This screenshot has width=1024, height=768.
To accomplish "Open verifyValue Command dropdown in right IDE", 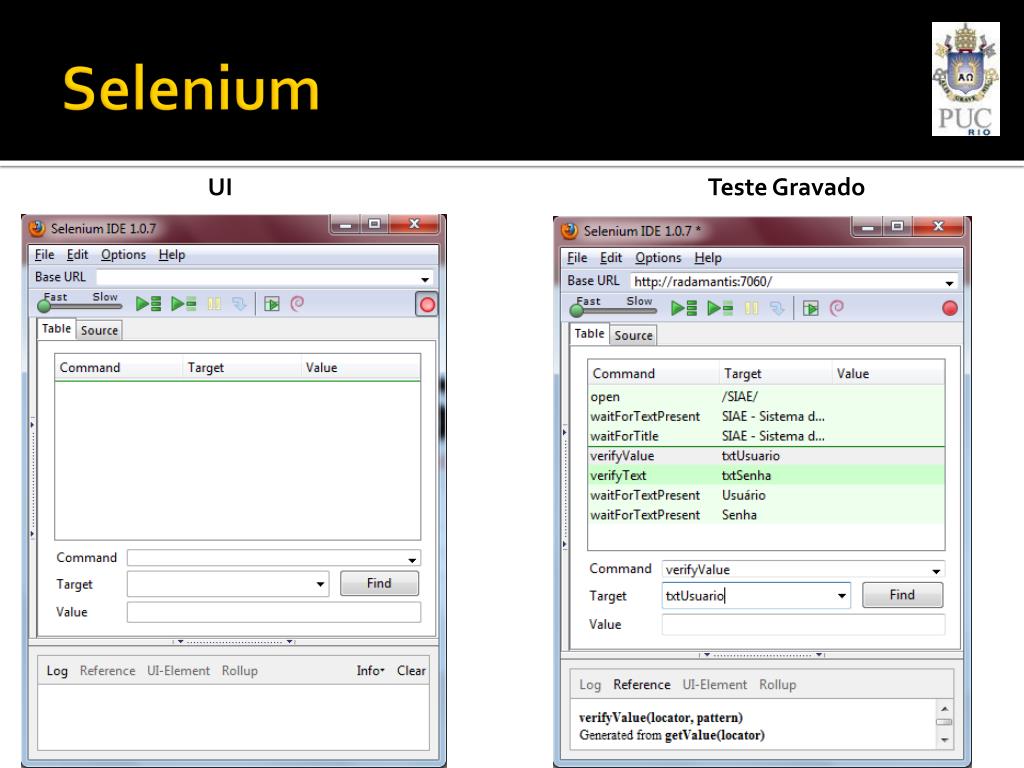I will pyautogui.click(x=936, y=571).
